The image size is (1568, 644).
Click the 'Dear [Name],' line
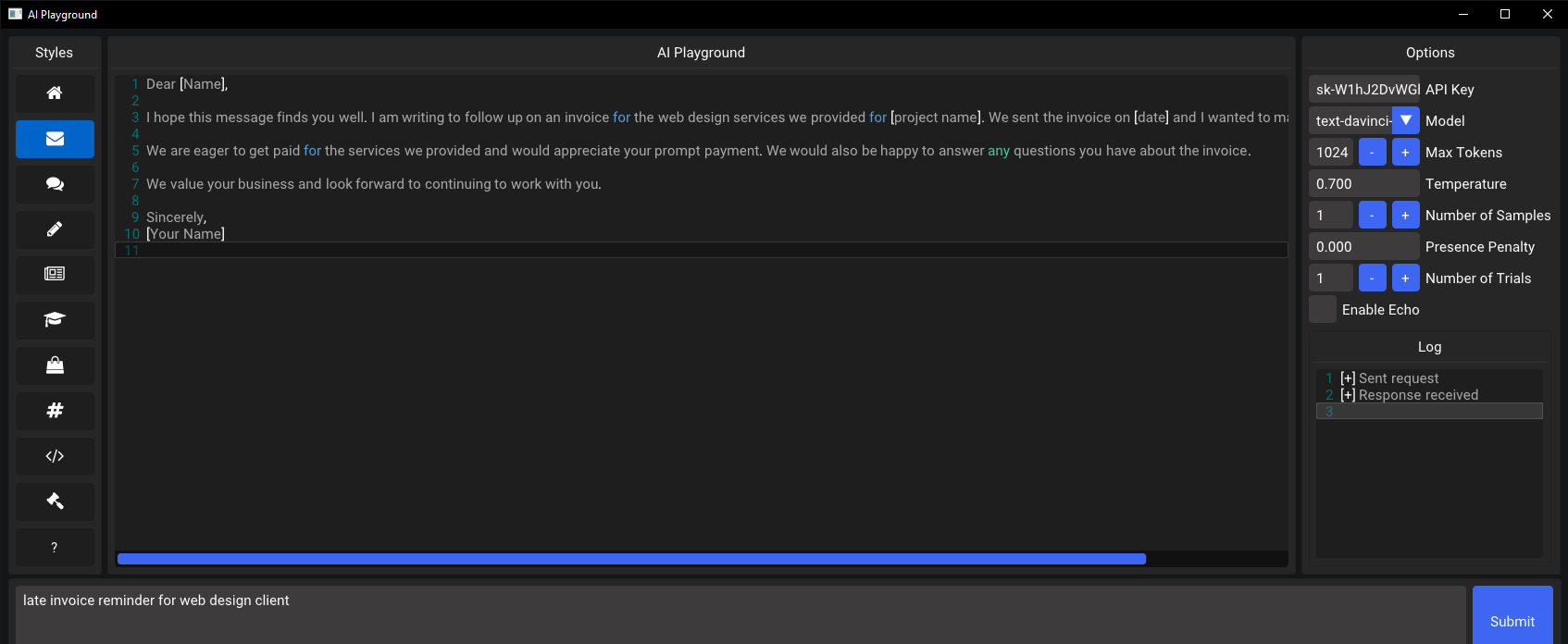pos(187,84)
